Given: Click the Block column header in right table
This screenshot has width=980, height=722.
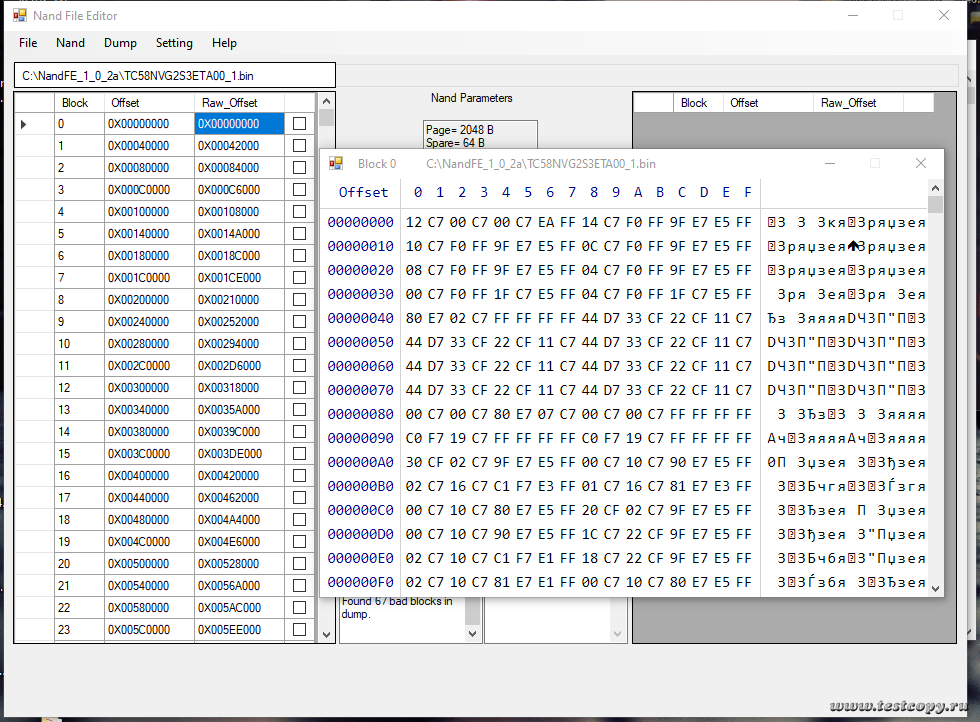Looking at the screenshot, I should tap(694, 103).
